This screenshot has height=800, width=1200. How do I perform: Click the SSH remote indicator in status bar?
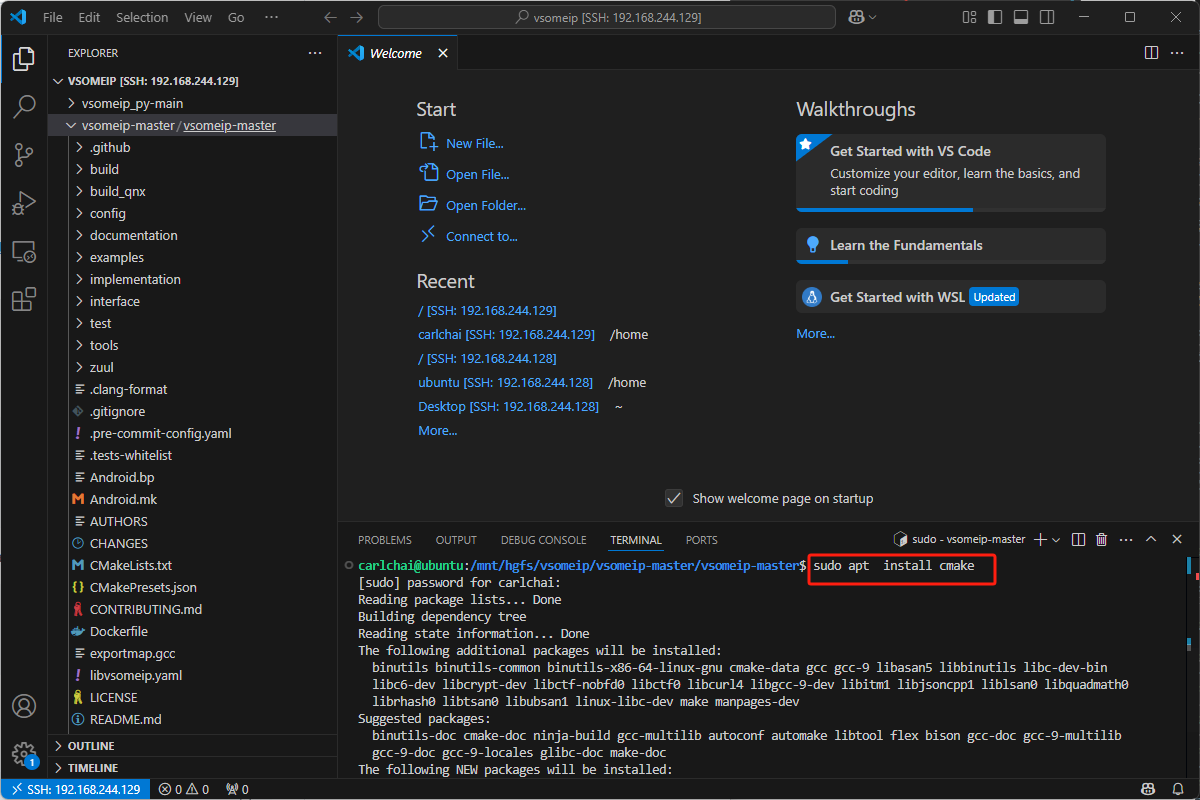coord(75,789)
